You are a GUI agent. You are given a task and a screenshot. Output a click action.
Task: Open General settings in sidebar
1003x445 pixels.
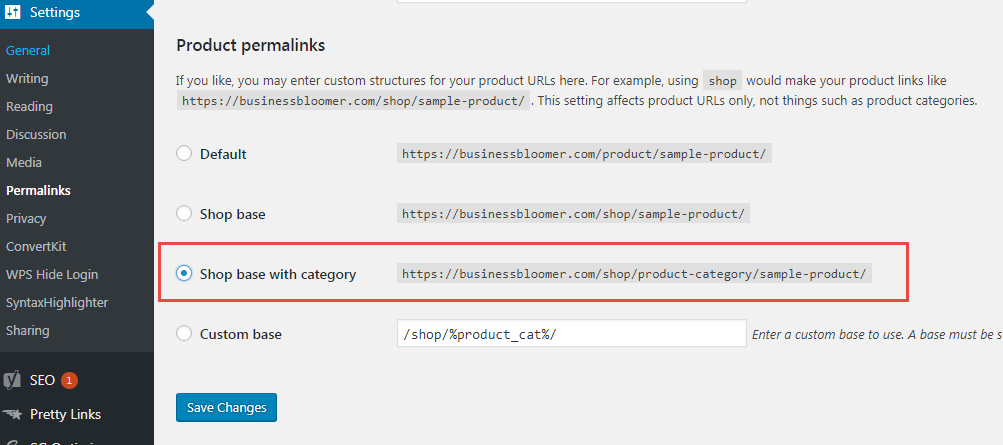coord(28,51)
